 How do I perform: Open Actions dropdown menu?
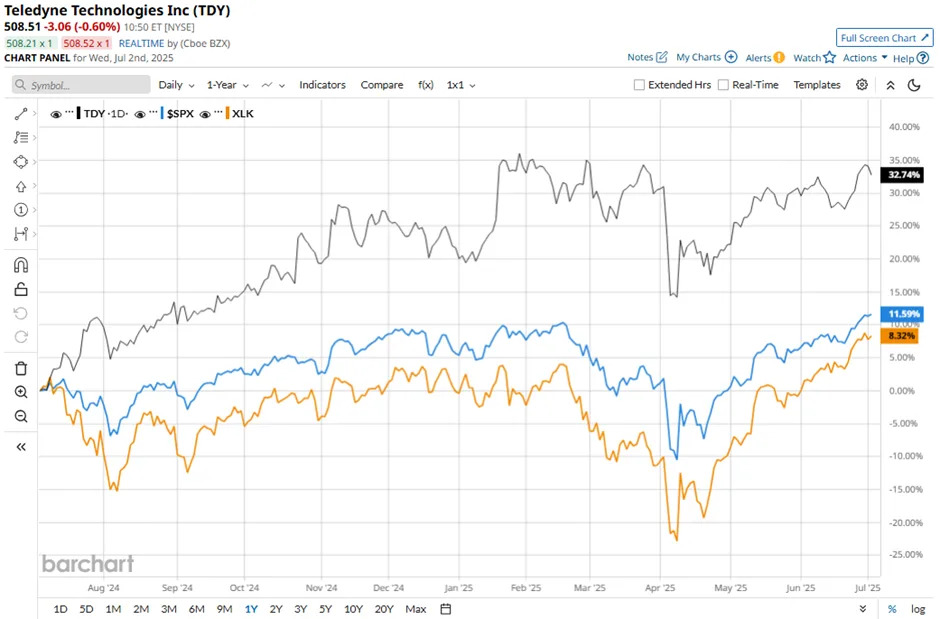coord(865,58)
